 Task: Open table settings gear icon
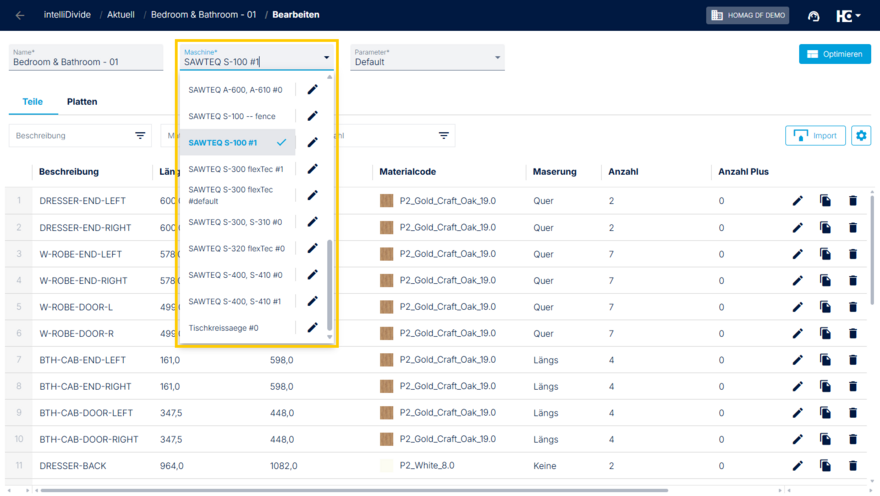pyautogui.click(x=861, y=136)
